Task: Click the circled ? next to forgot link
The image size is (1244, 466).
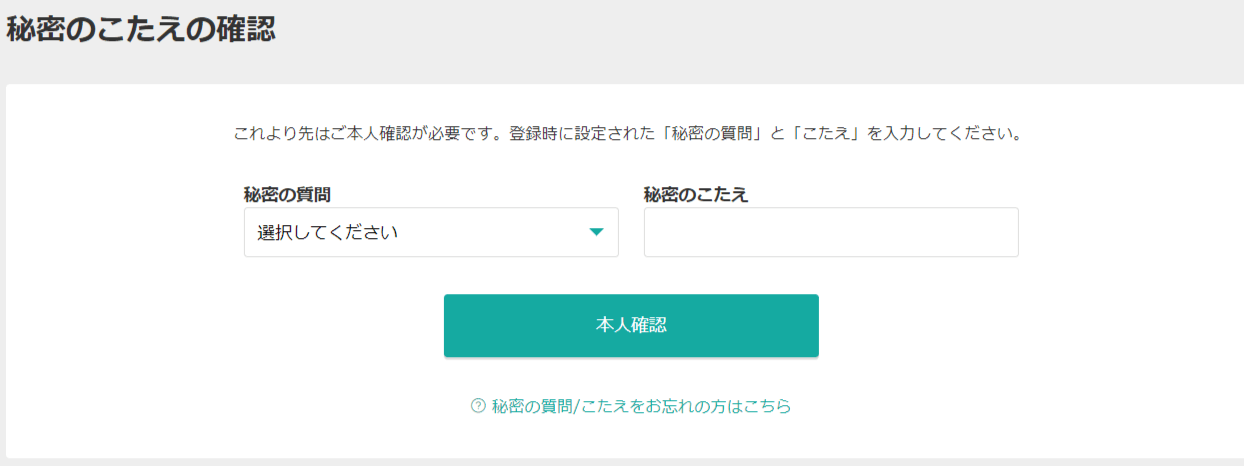Action: click(x=478, y=407)
